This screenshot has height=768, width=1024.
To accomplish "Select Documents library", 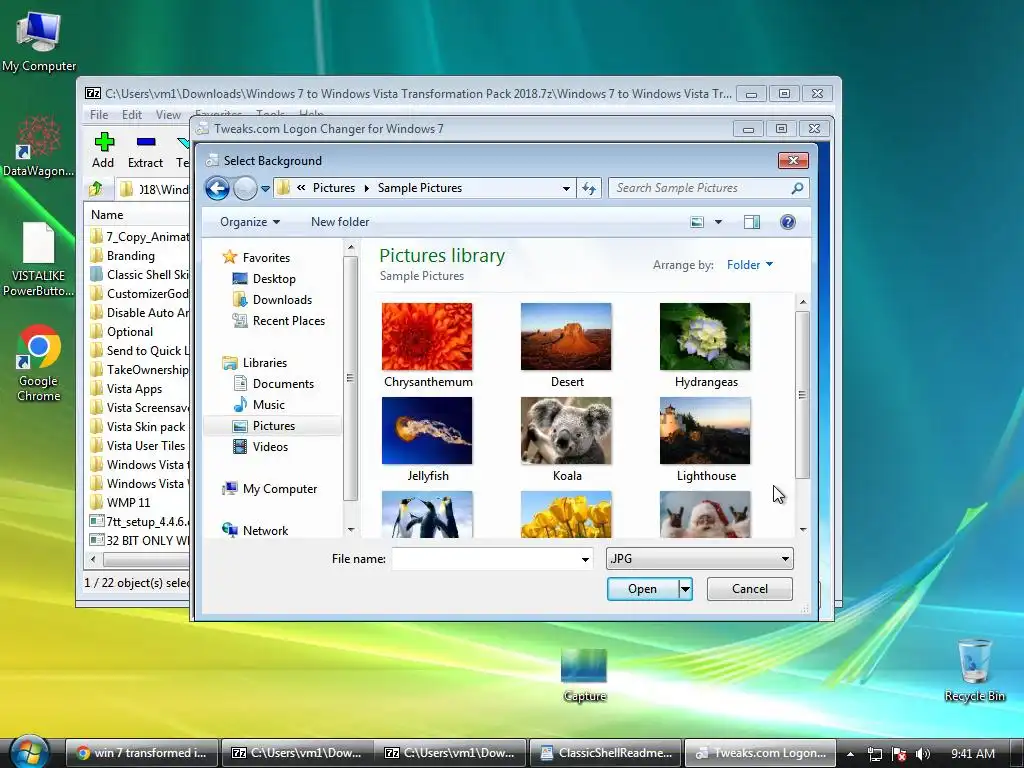I will (274, 383).
